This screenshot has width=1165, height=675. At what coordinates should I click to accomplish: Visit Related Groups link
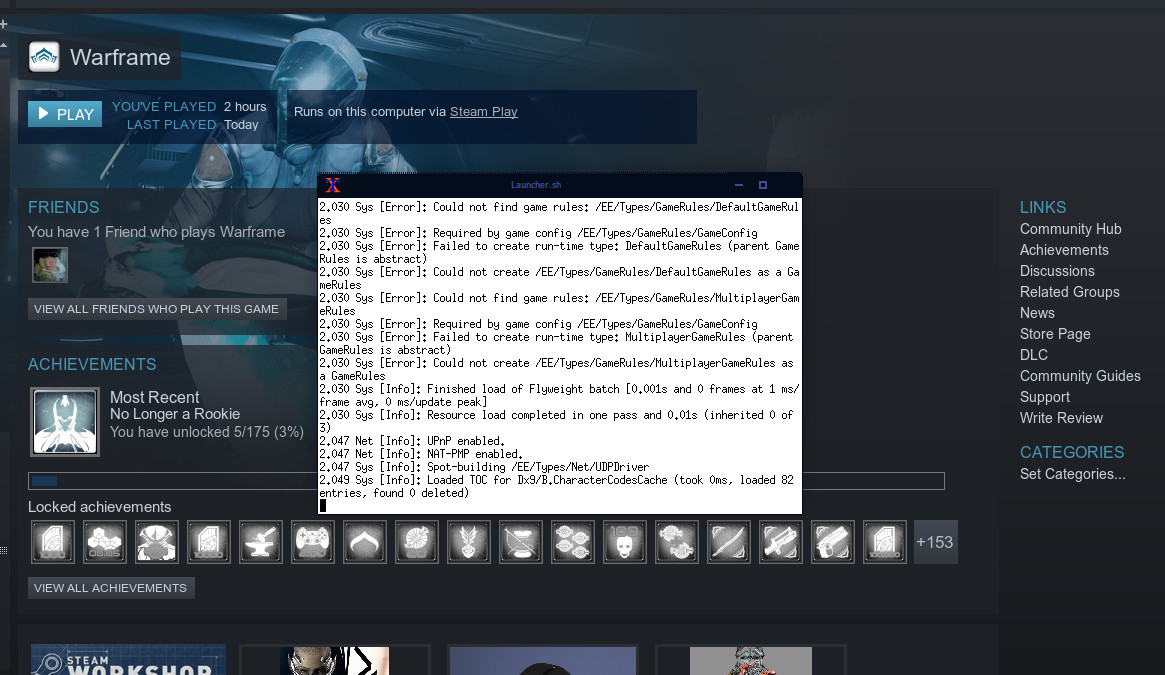coord(1069,291)
